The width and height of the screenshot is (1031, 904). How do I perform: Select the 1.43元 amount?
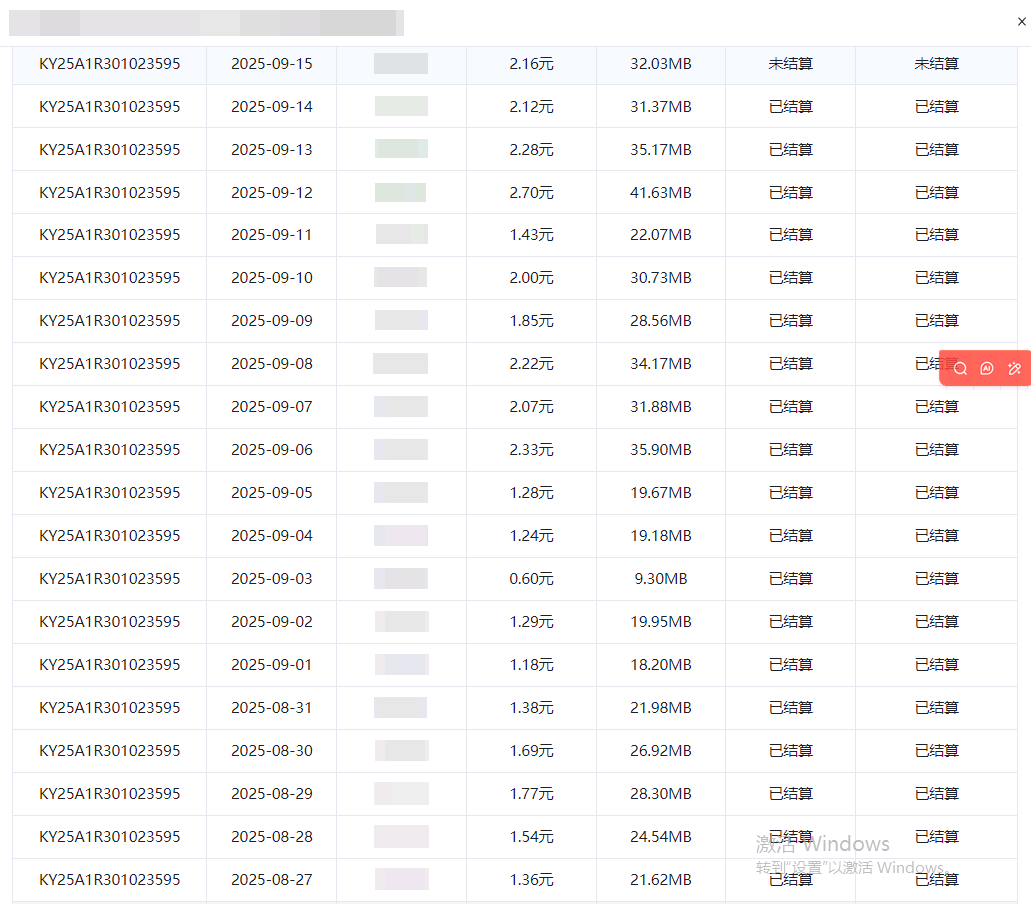click(x=531, y=235)
